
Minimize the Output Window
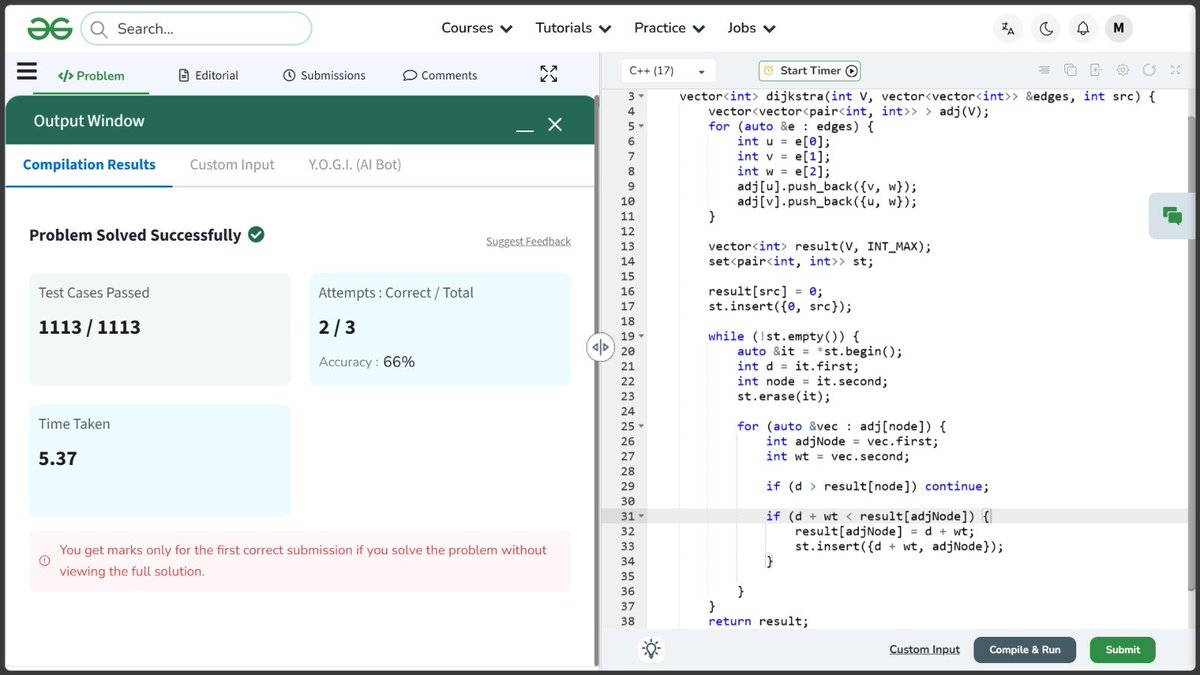point(524,129)
